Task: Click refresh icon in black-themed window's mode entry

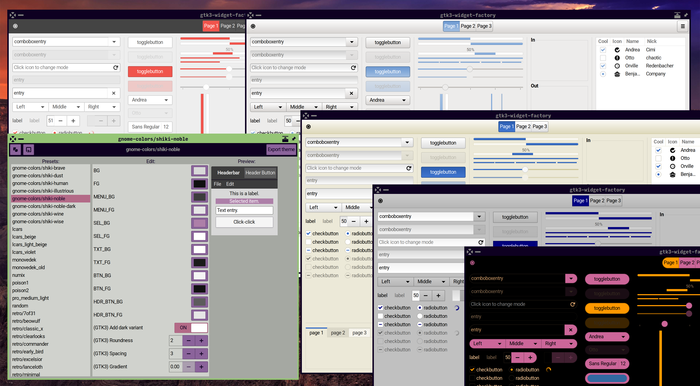Action: click(572, 304)
